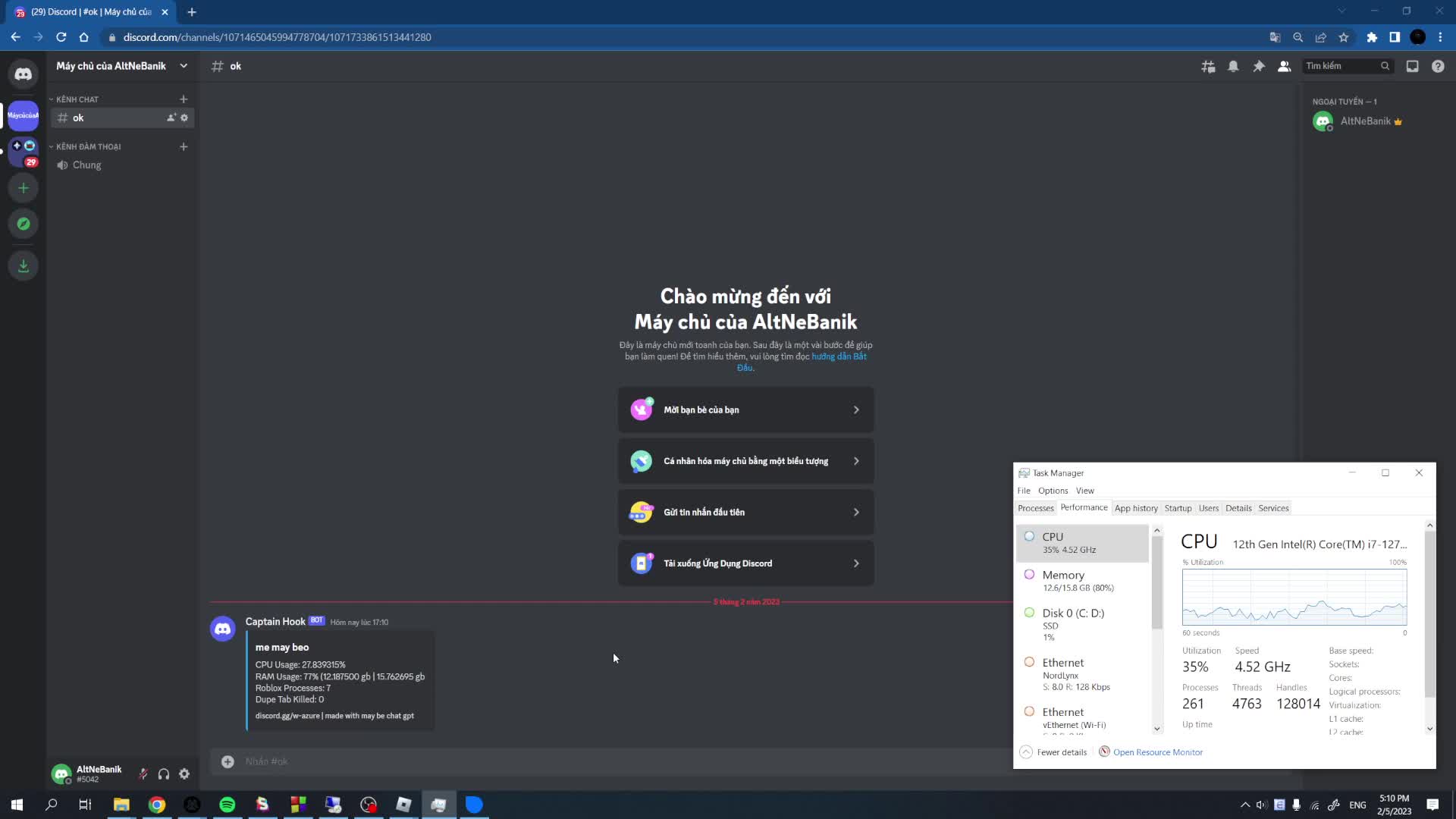Toggle headphones deafen button
Viewport: 1456px width, 819px height.
tap(164, 774)
